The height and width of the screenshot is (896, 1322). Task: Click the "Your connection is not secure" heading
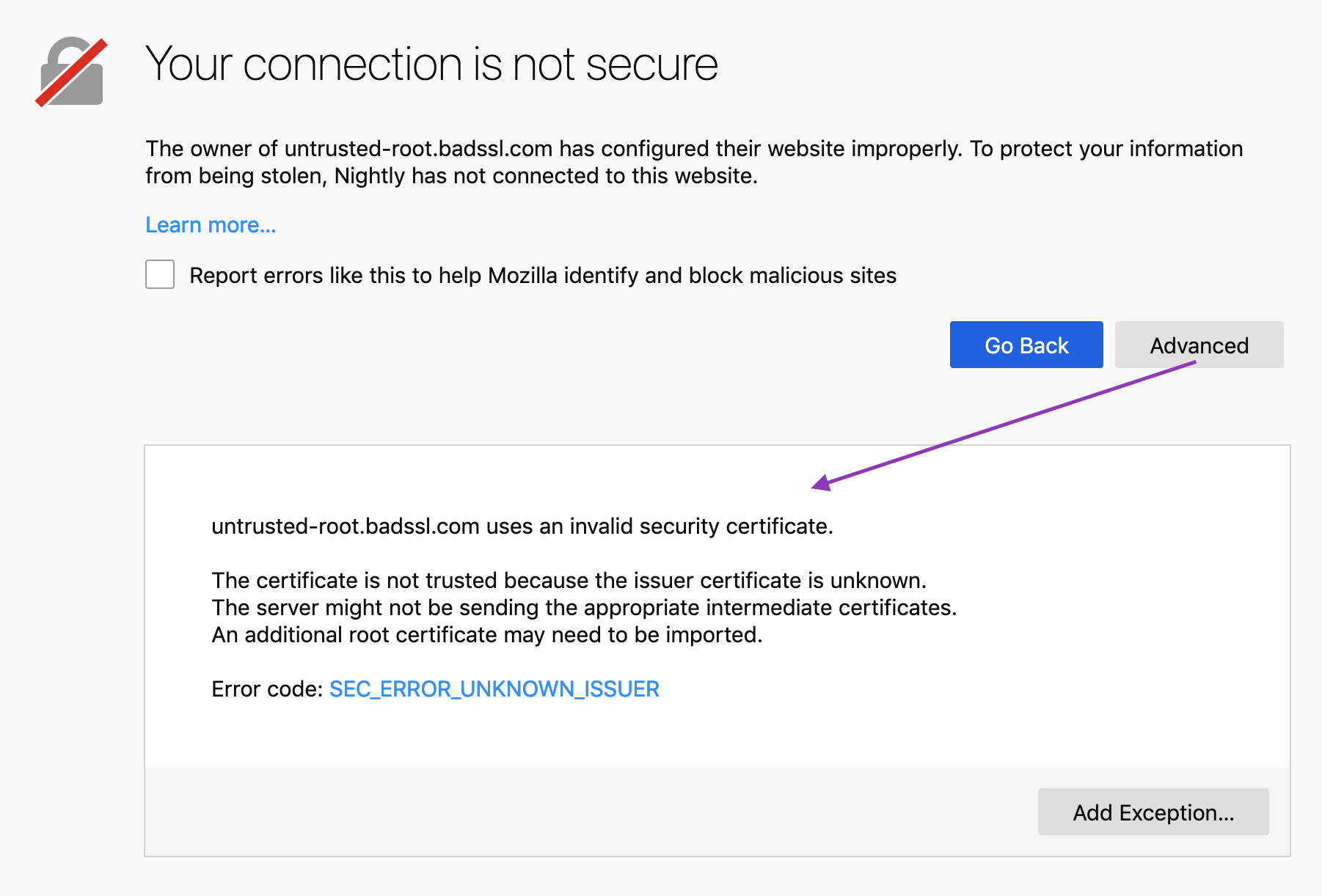point(431,65)
